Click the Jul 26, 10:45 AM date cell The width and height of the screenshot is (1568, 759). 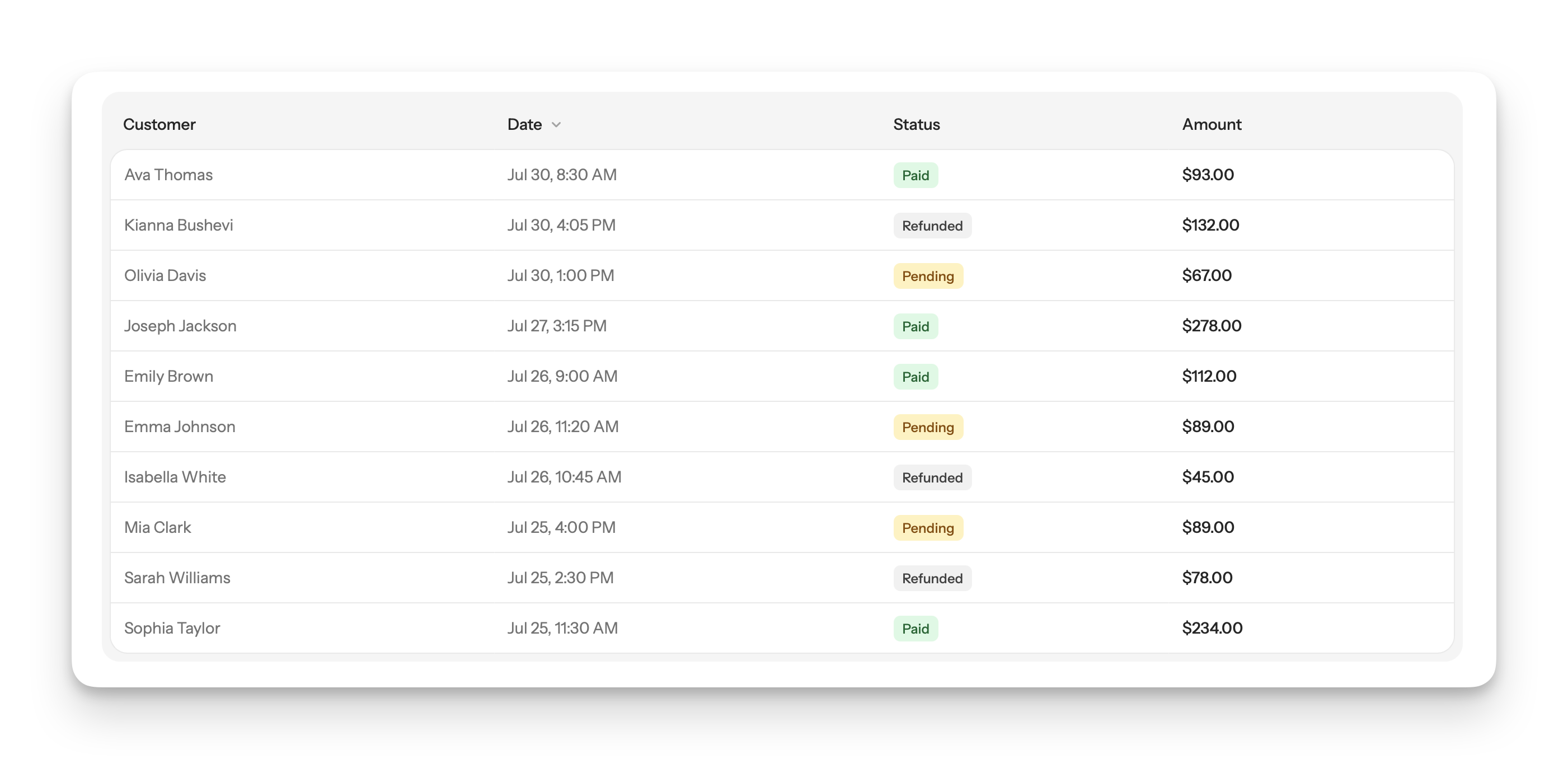564,476
